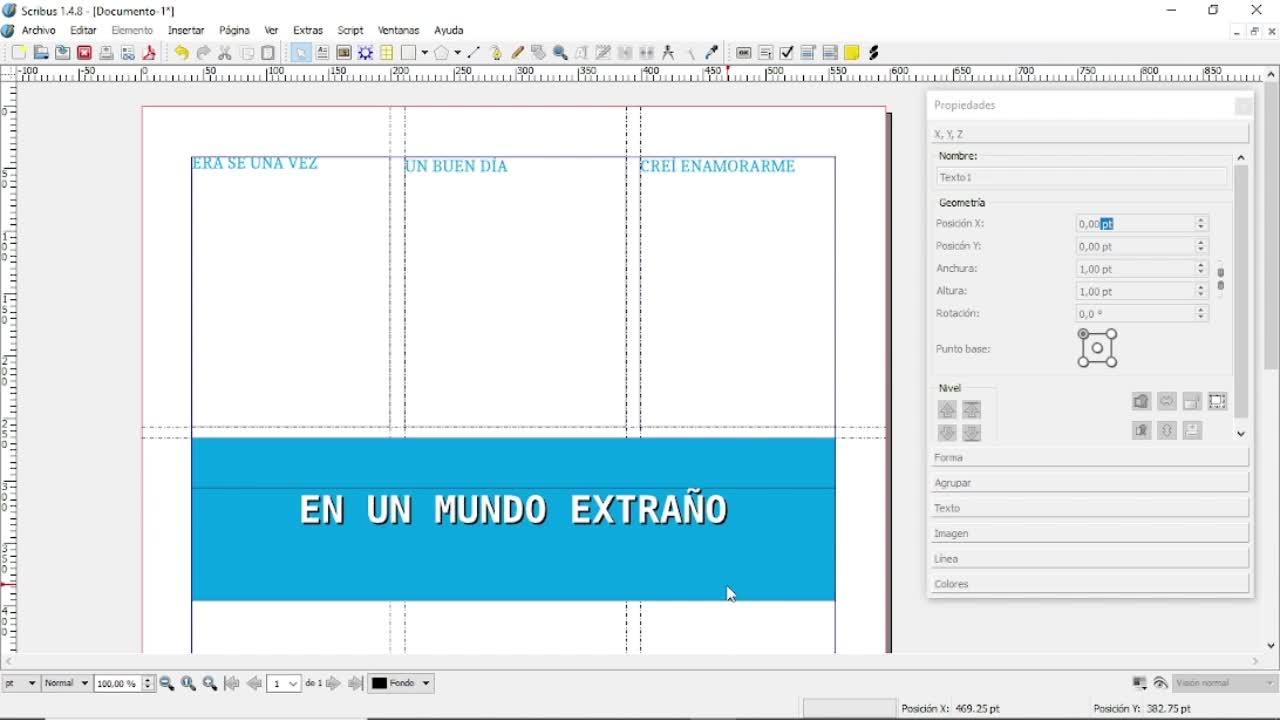Select the Insert Line tool

473,53
